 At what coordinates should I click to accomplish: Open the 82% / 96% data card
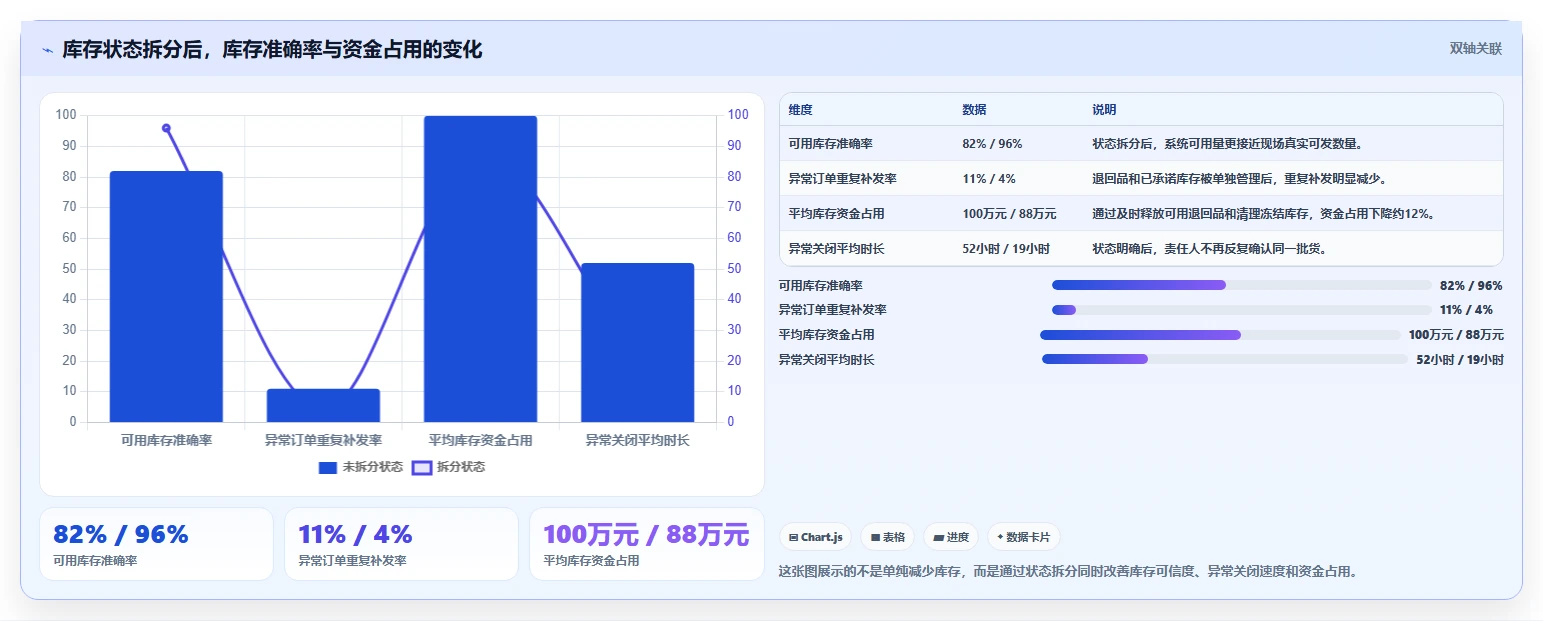[156, 544]
